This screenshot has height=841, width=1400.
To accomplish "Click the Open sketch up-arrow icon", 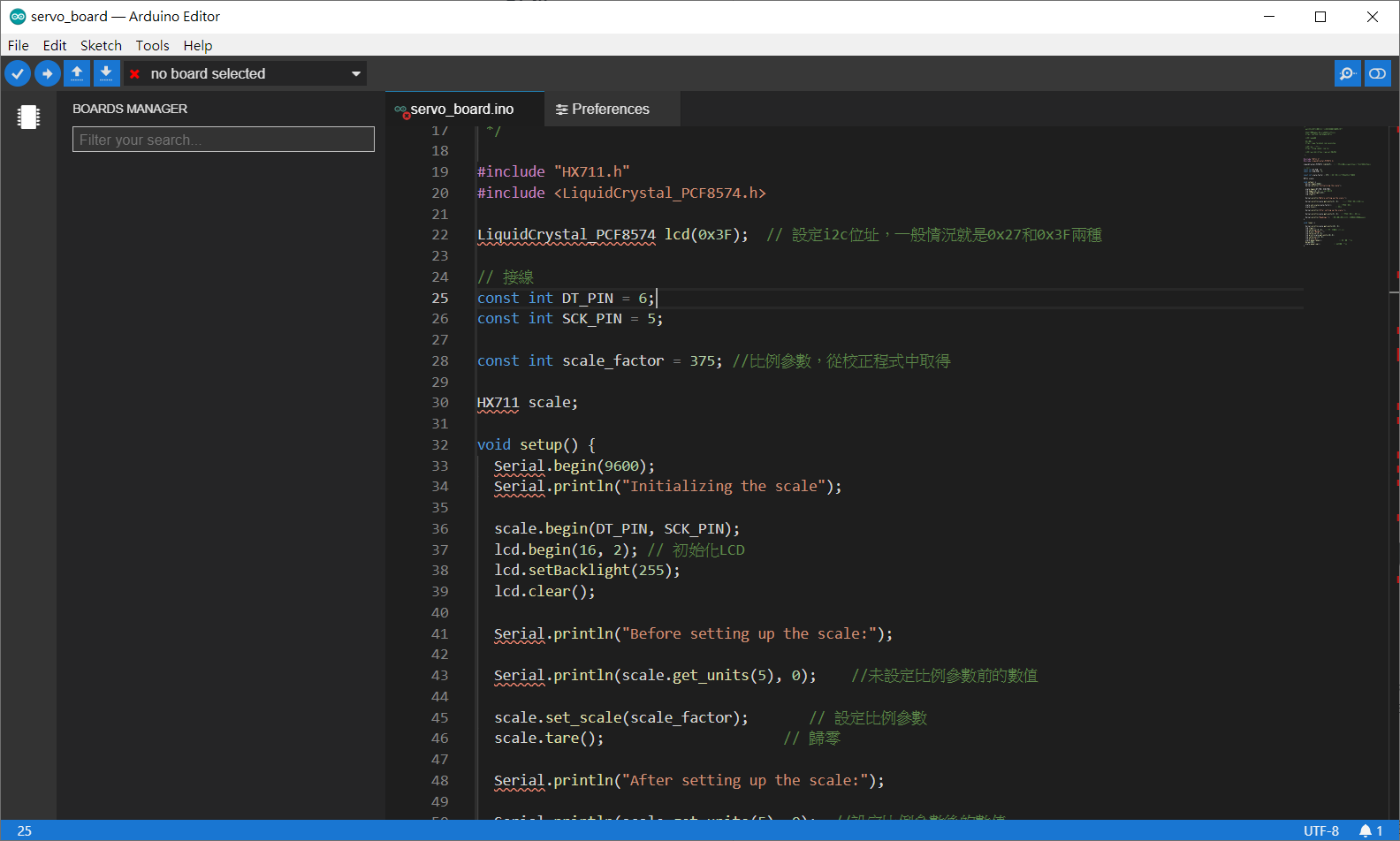I will click(77, 73).
